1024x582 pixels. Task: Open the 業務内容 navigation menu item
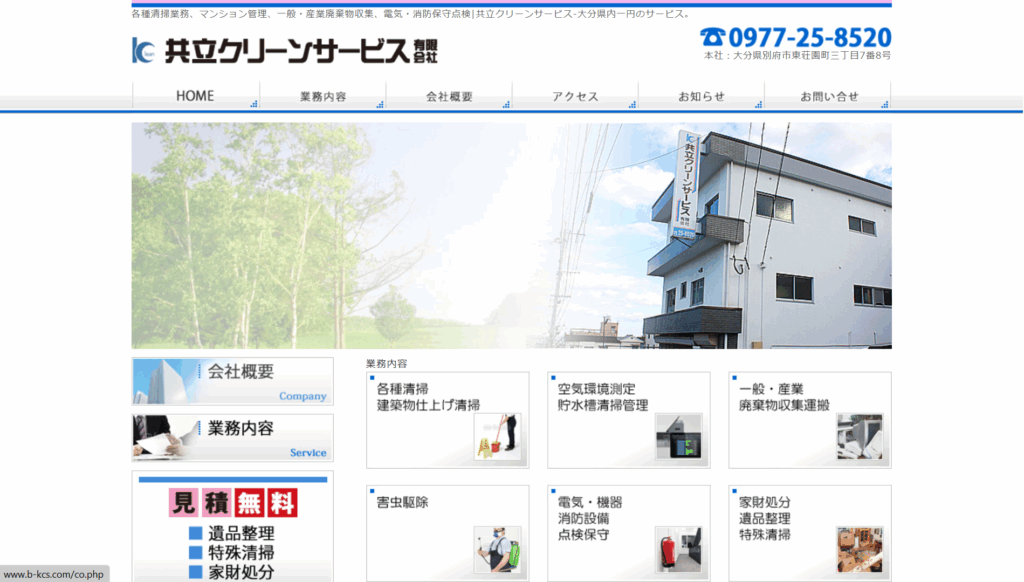(x=323, y=96)
